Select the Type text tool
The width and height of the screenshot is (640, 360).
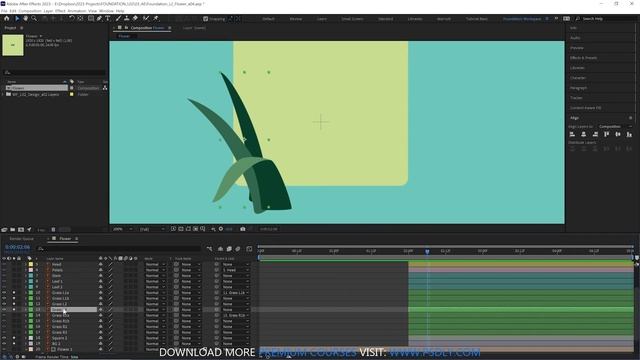pos(108,18)
